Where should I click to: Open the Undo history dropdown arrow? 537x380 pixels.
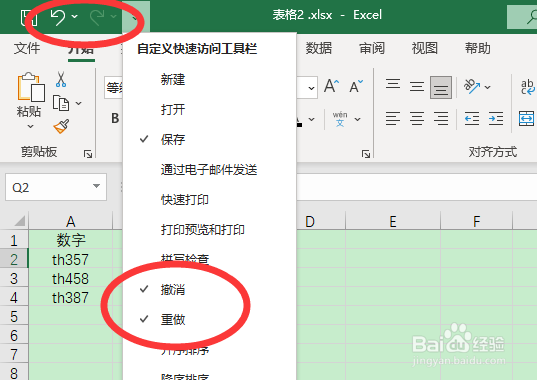[x=75, y=16]
